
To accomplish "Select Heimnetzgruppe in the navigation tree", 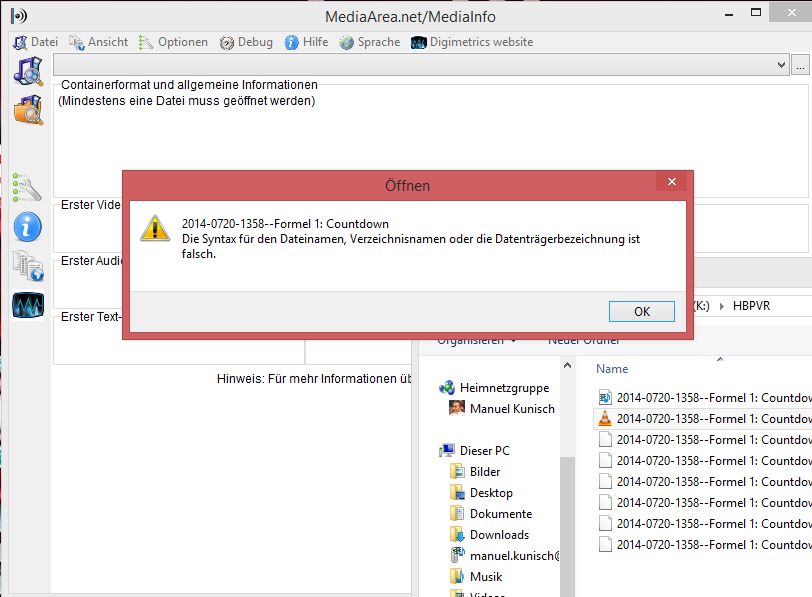I will point(504,388).
